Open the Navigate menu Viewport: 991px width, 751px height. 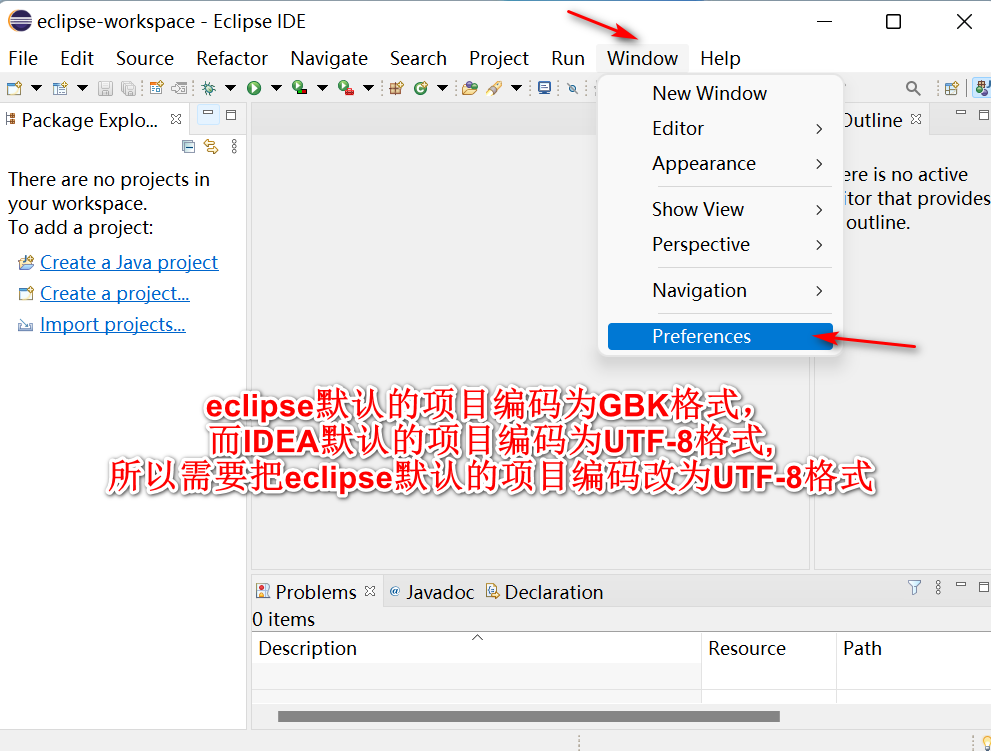pos(329,58)
